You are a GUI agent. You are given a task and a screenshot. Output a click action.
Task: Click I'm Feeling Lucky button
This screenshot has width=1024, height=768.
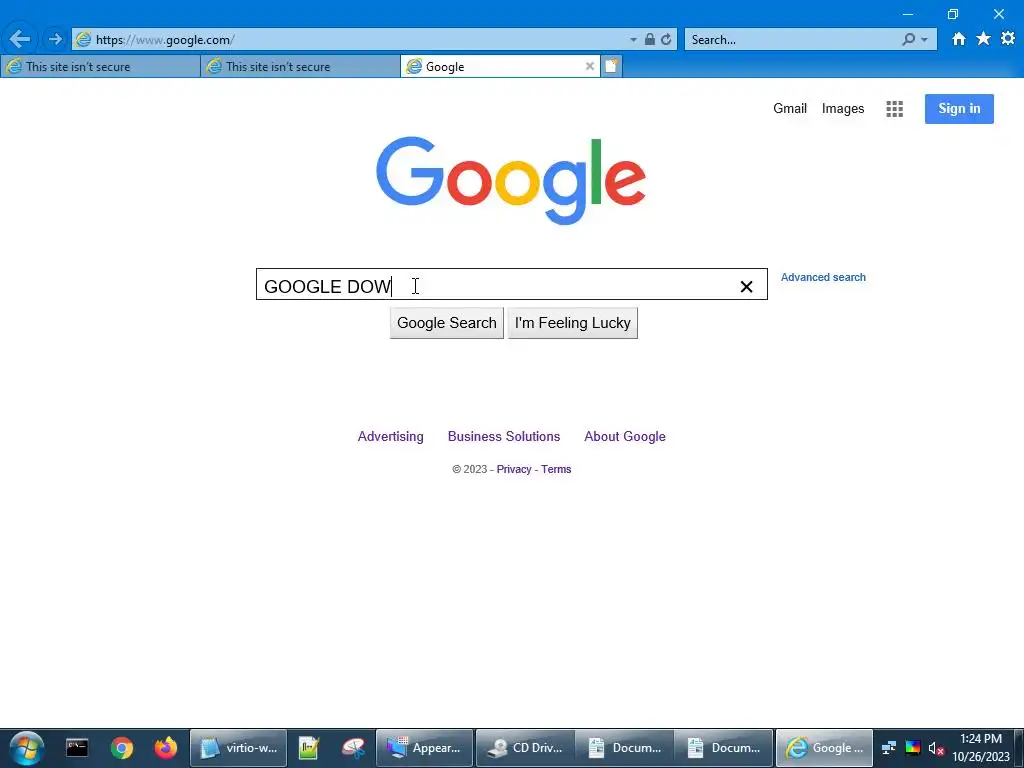tap(572, 323)
